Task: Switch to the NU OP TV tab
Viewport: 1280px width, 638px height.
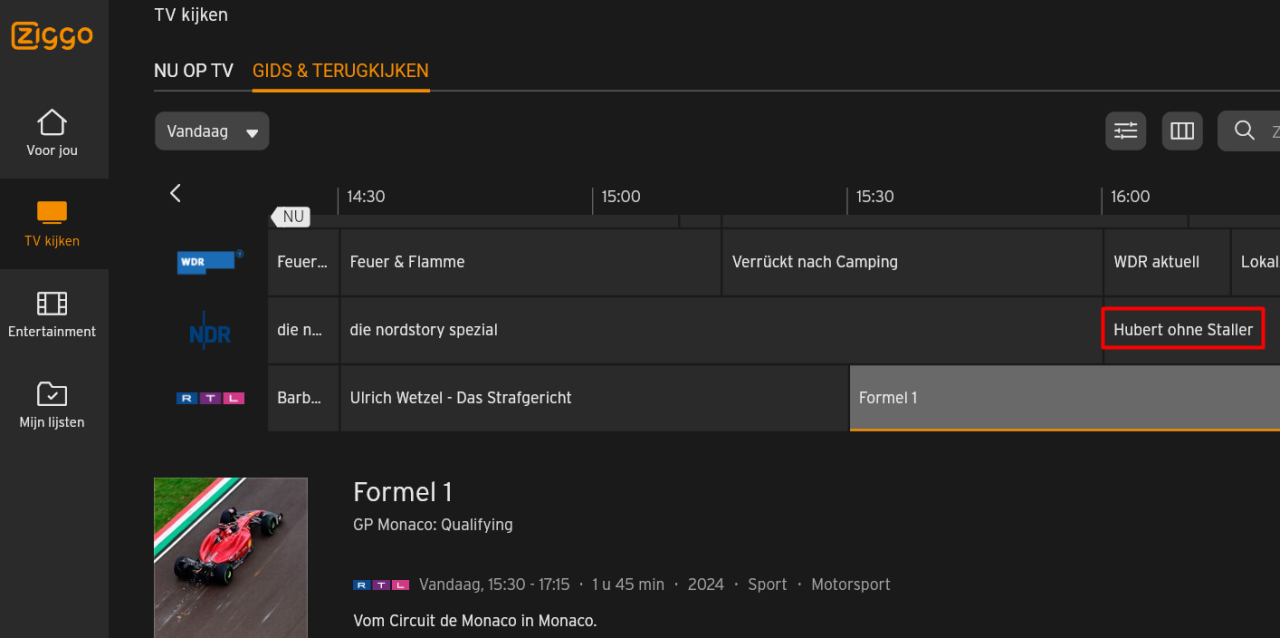Action: pyautogui.click(x=193, y=70)
